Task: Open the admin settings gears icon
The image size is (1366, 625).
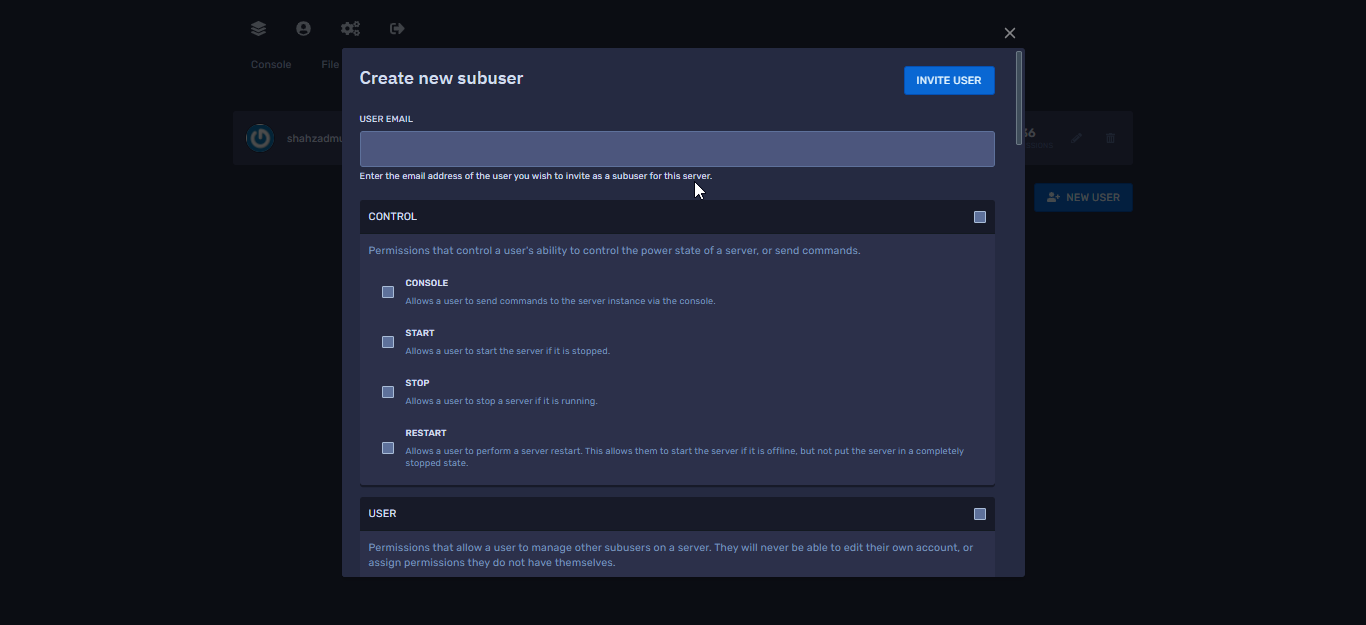Action: (350, 29)
